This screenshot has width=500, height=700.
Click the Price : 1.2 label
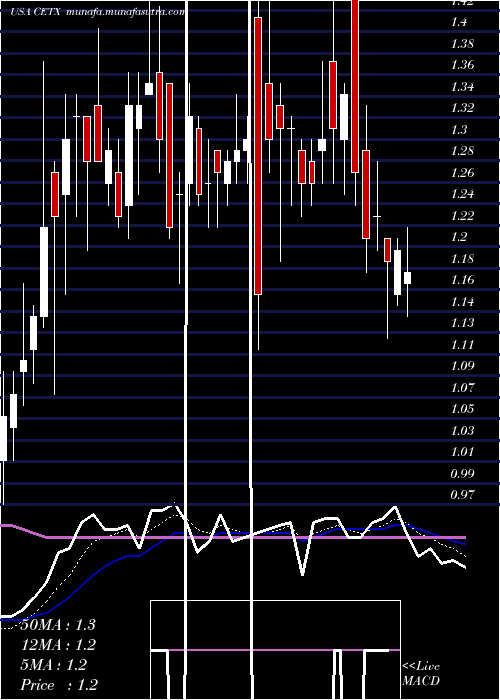click(x=59, y=685)
